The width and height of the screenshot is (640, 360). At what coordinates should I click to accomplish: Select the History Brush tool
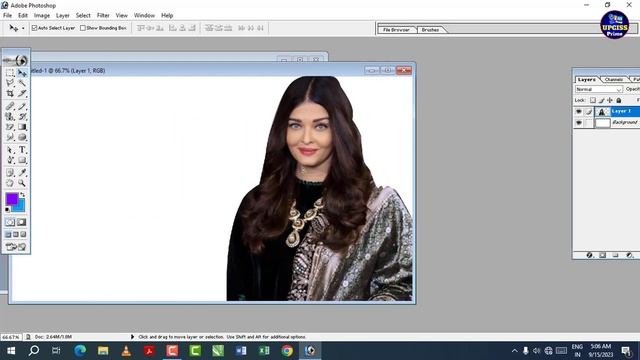coord(22,116)
